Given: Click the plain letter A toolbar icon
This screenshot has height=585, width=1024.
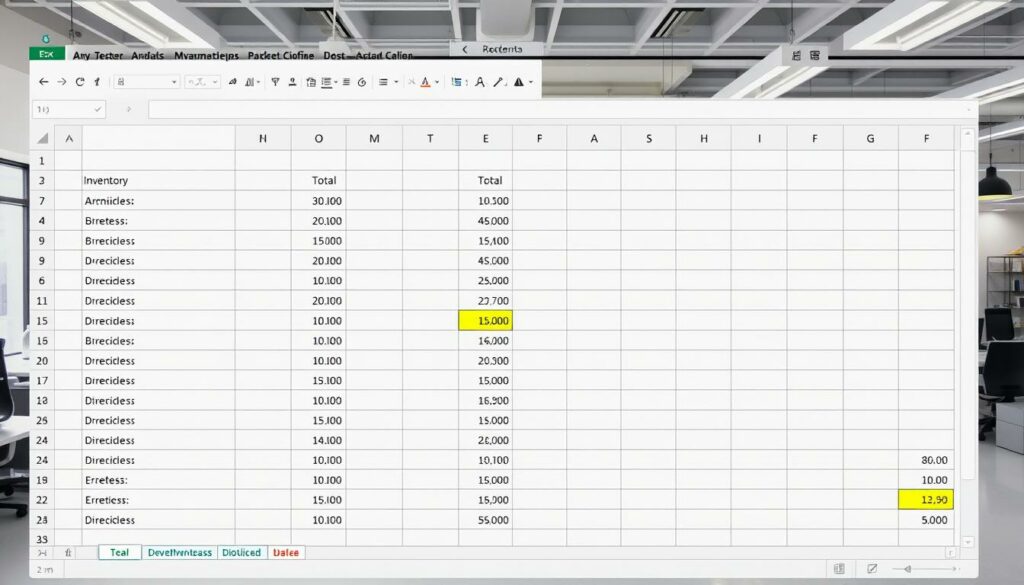Looking at the screenshot, I should coord(480,82).
